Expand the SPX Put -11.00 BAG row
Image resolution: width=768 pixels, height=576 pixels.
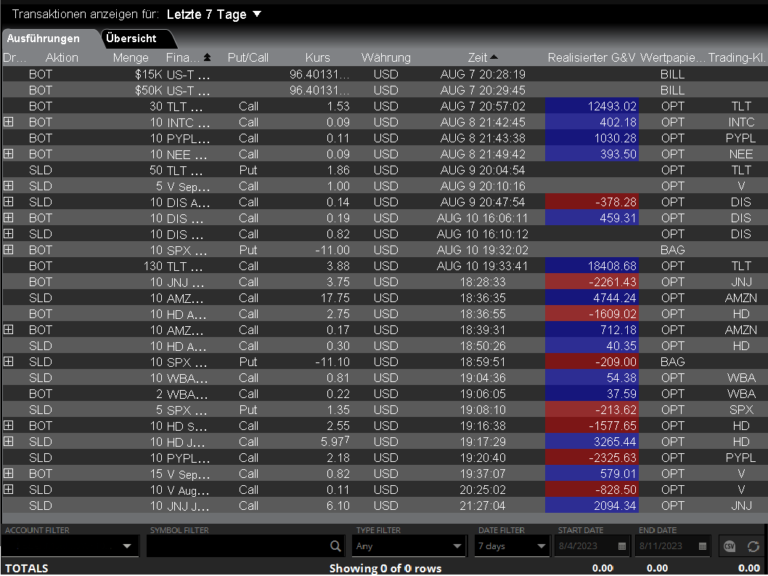[9, 250]
